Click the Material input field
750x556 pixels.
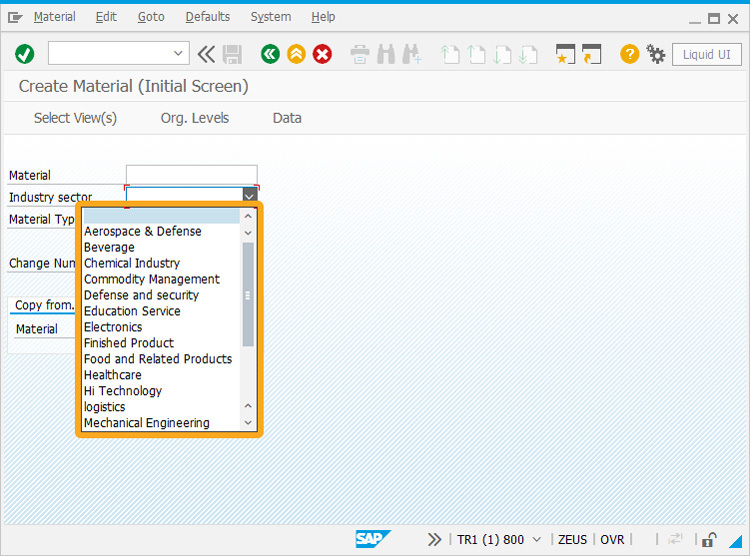[x=191, y=175]
